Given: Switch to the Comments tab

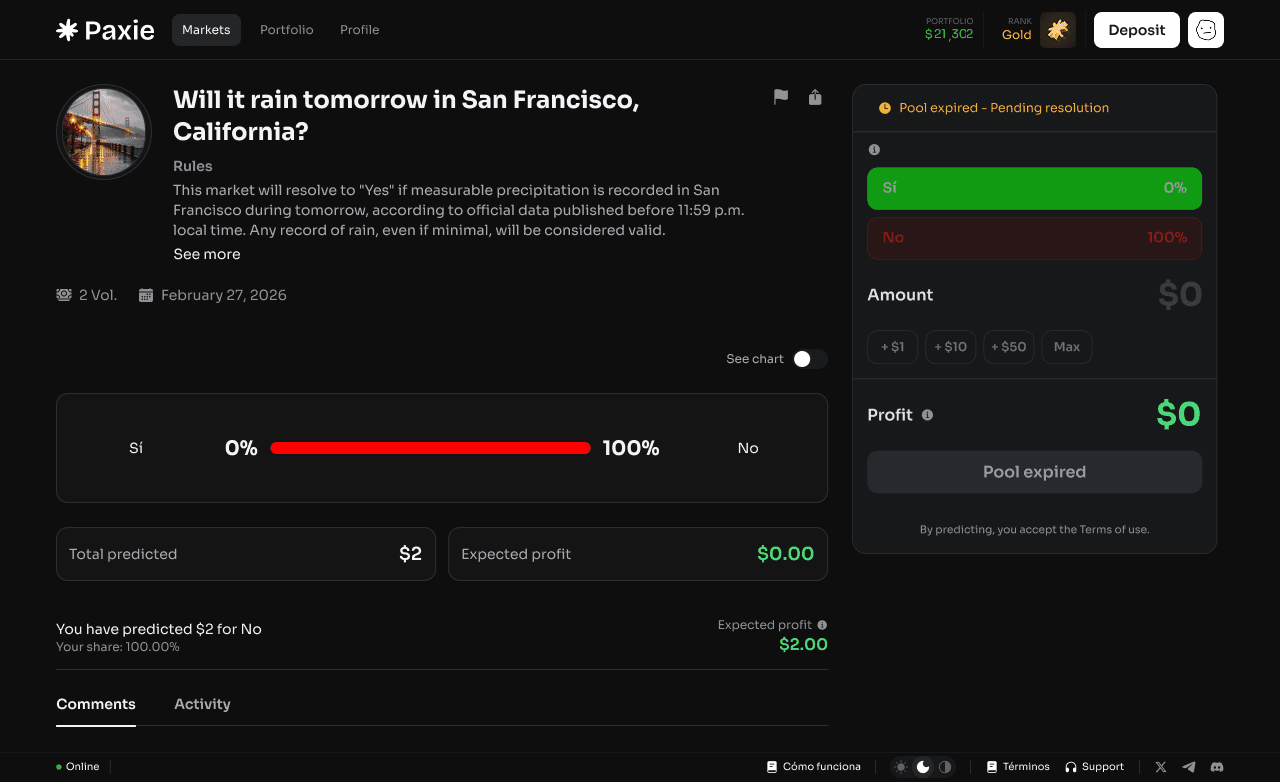Looking at the screenshot, I should 96,704.
